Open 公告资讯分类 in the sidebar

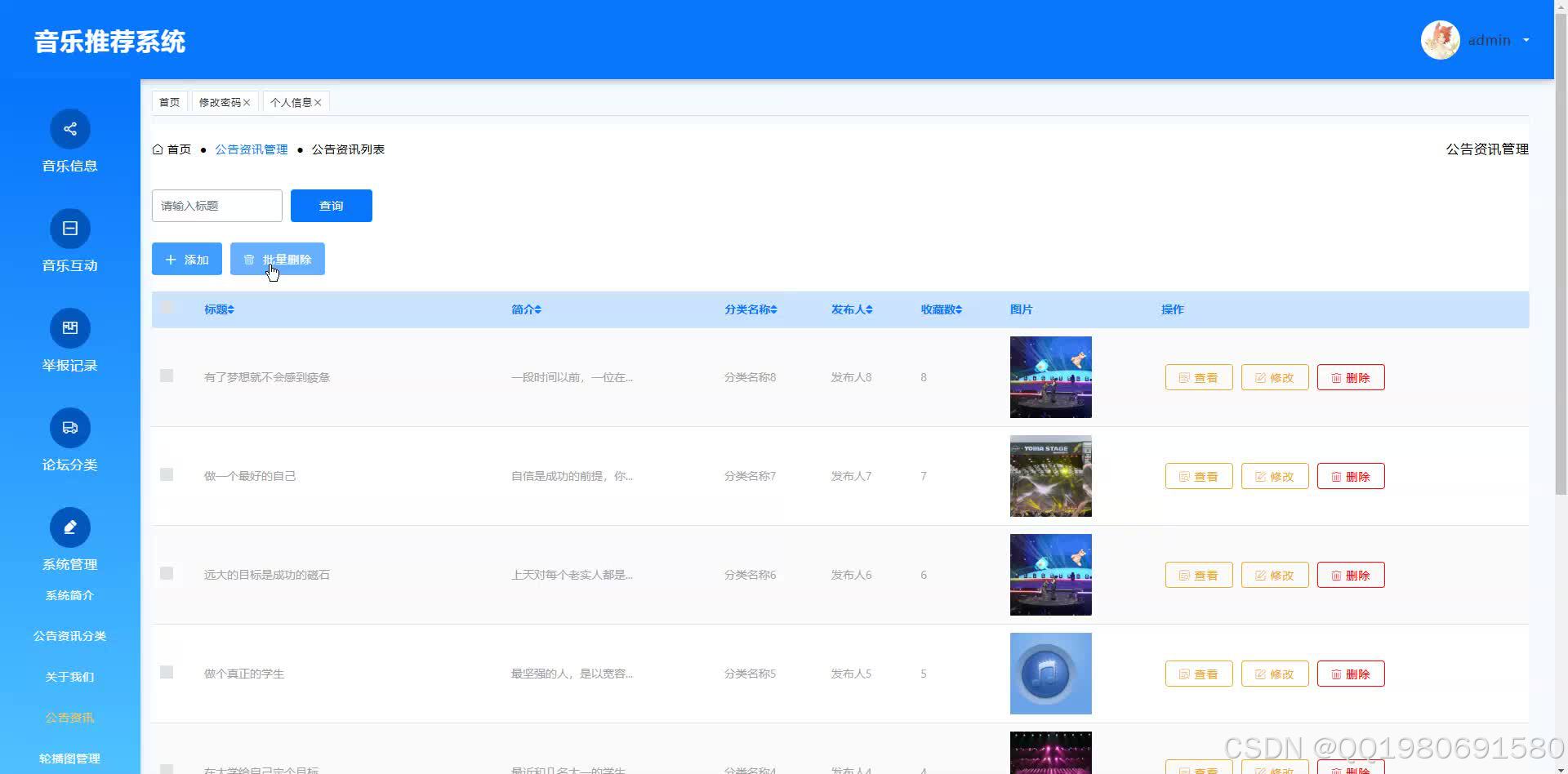tap(70, 636)
